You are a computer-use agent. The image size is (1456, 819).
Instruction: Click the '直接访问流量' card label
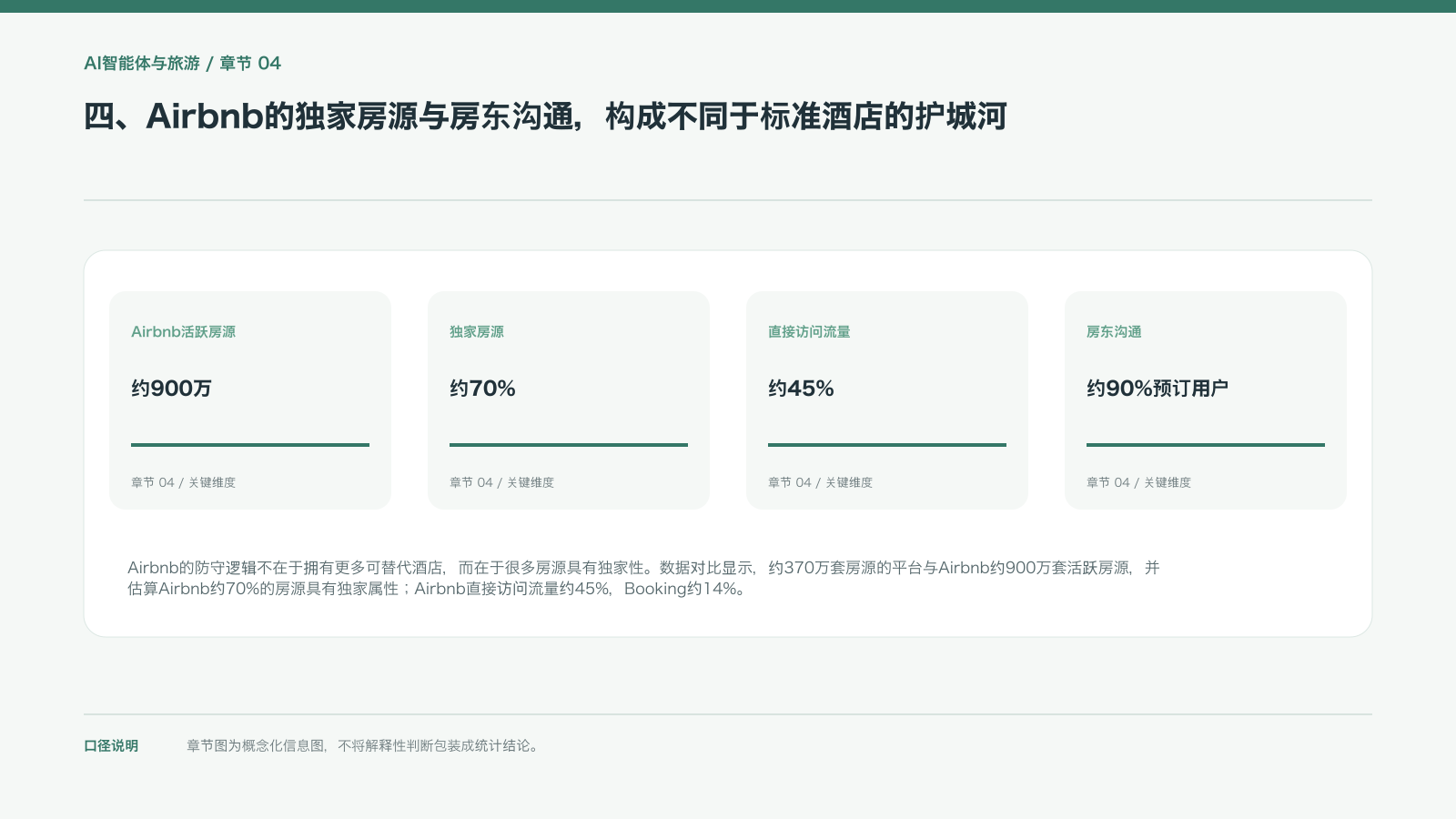point(809,332)
